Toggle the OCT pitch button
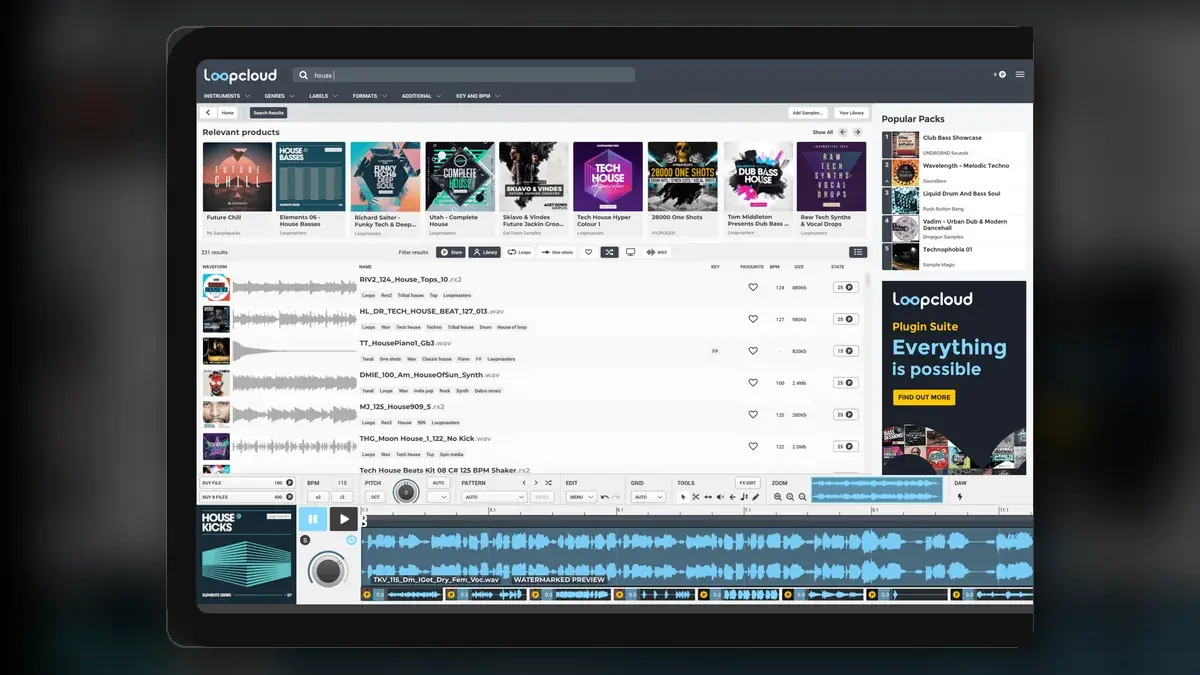This screenshot has width=1200, height=675. (x=375, y=497)
